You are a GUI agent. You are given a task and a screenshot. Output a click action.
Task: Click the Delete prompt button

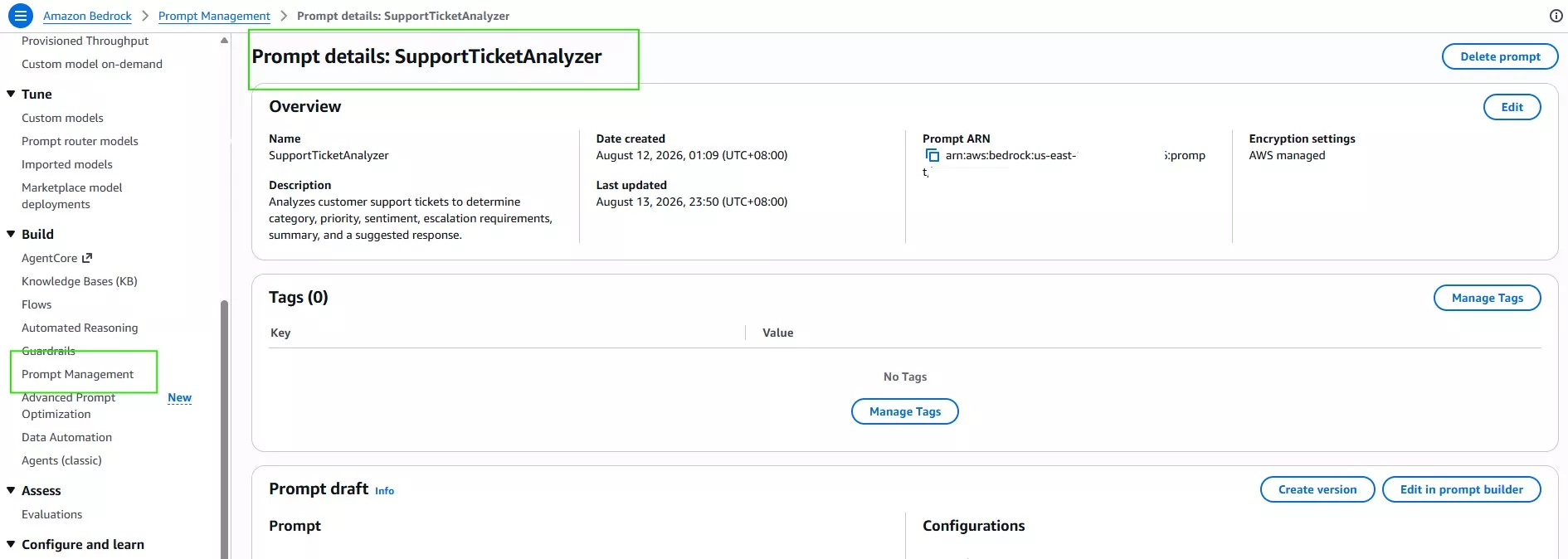(x=1500, y=56)
